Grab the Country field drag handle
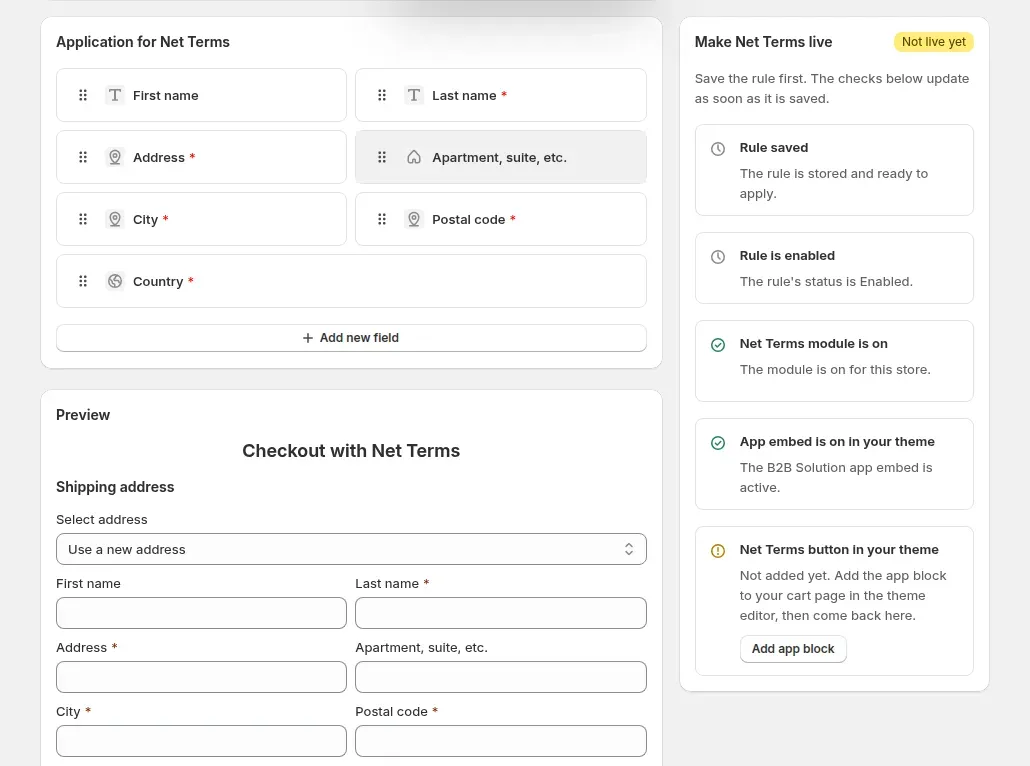Viewport: 1030px width, 766px height. click(x=83, y=281)
